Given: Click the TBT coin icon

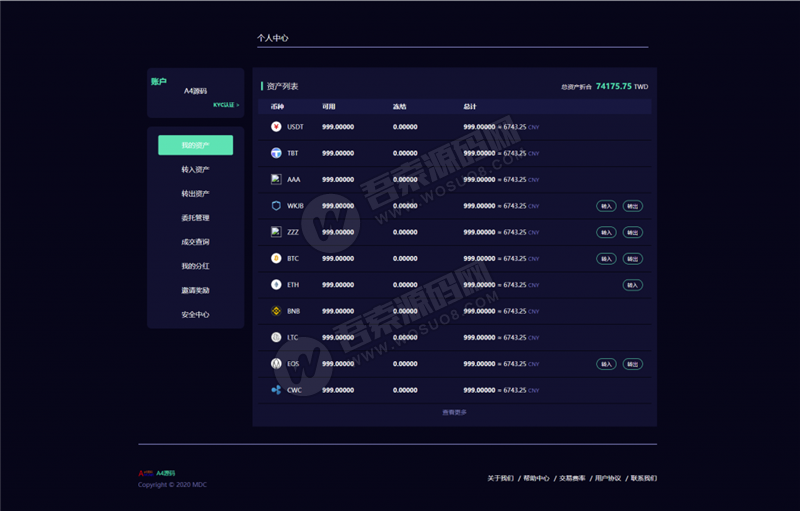Looking at the screenshot, I should point(276,153).
